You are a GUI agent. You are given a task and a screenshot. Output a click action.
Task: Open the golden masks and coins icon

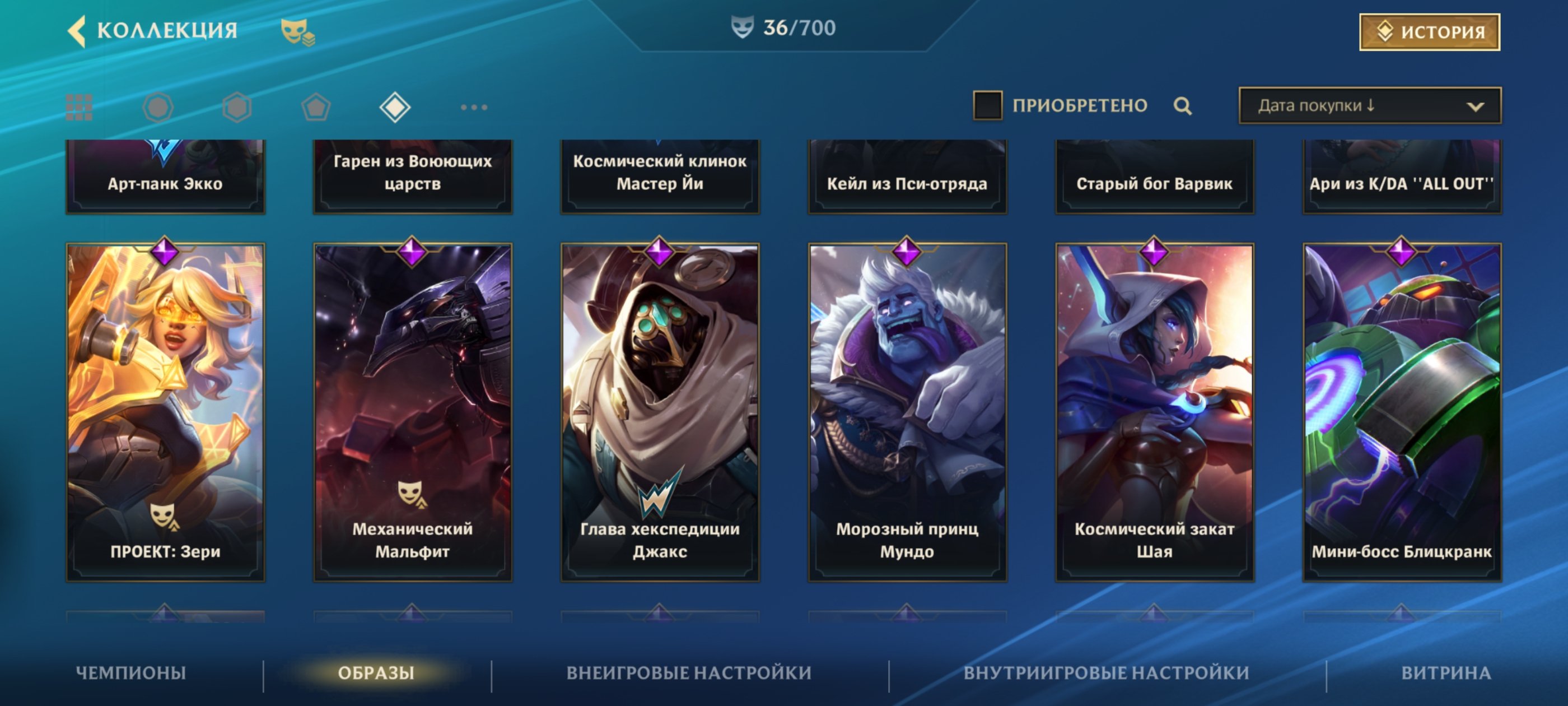297,32
